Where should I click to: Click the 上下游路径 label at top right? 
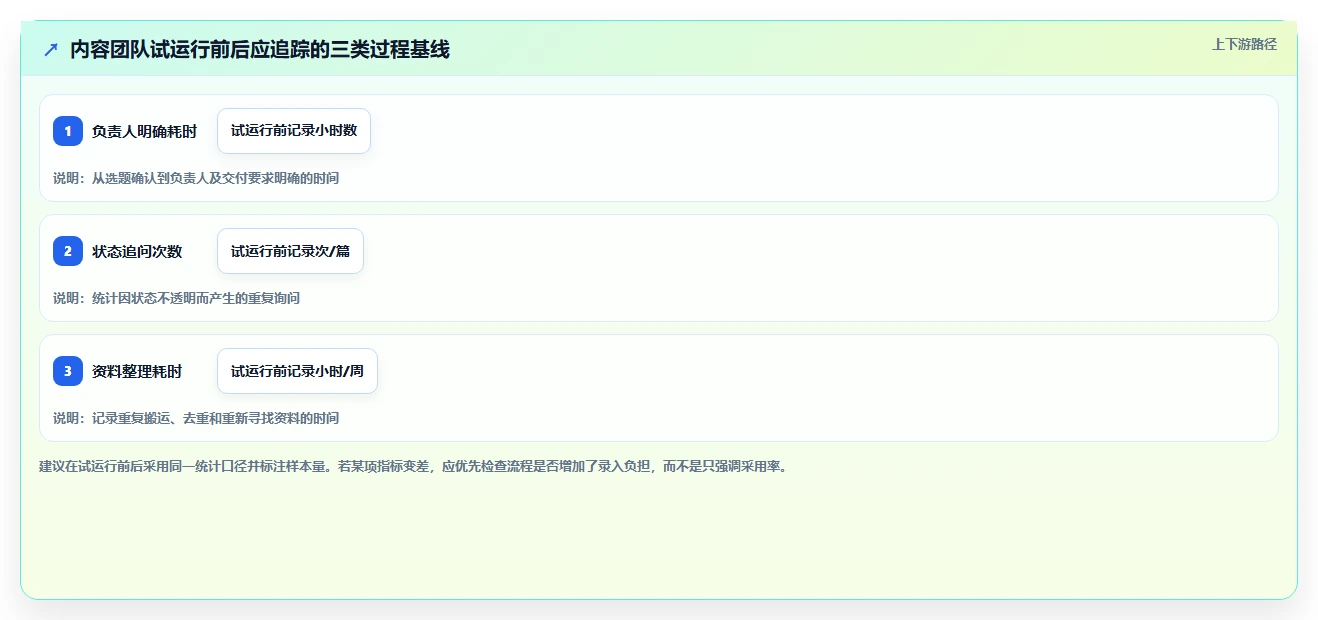coord(1244,44)
